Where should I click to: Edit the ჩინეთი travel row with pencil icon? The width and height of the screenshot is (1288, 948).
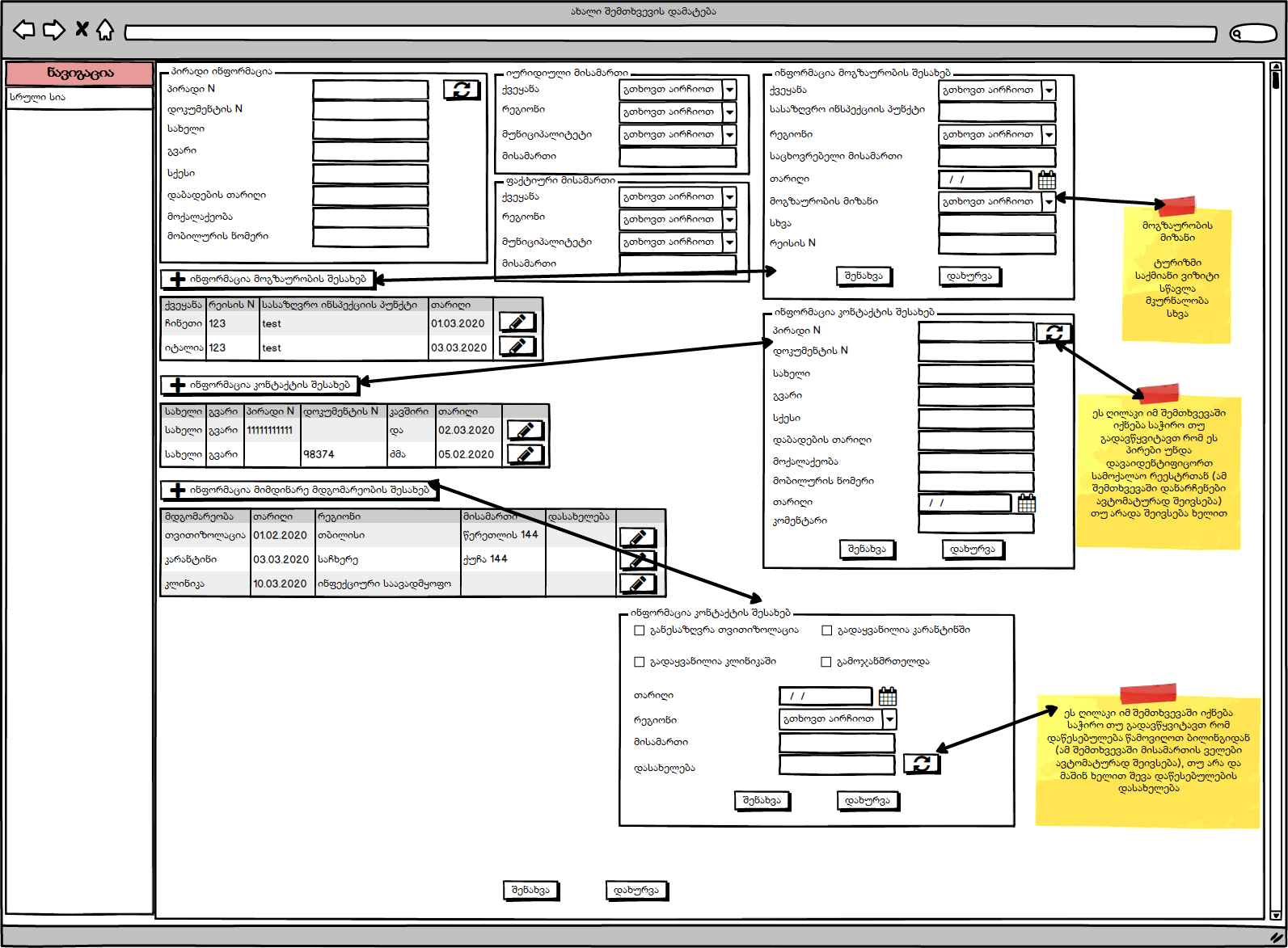pyautogui.click(x=517, y=322)
